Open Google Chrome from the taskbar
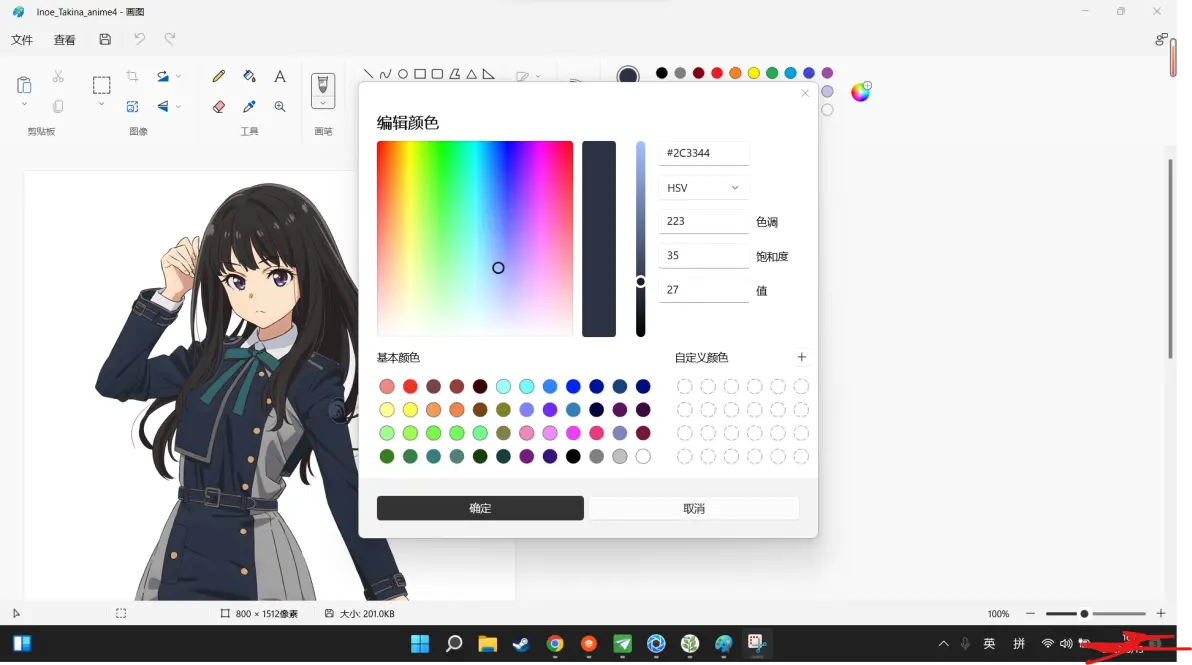Viewport: 1192px width, 665px height. click(555, 644)
